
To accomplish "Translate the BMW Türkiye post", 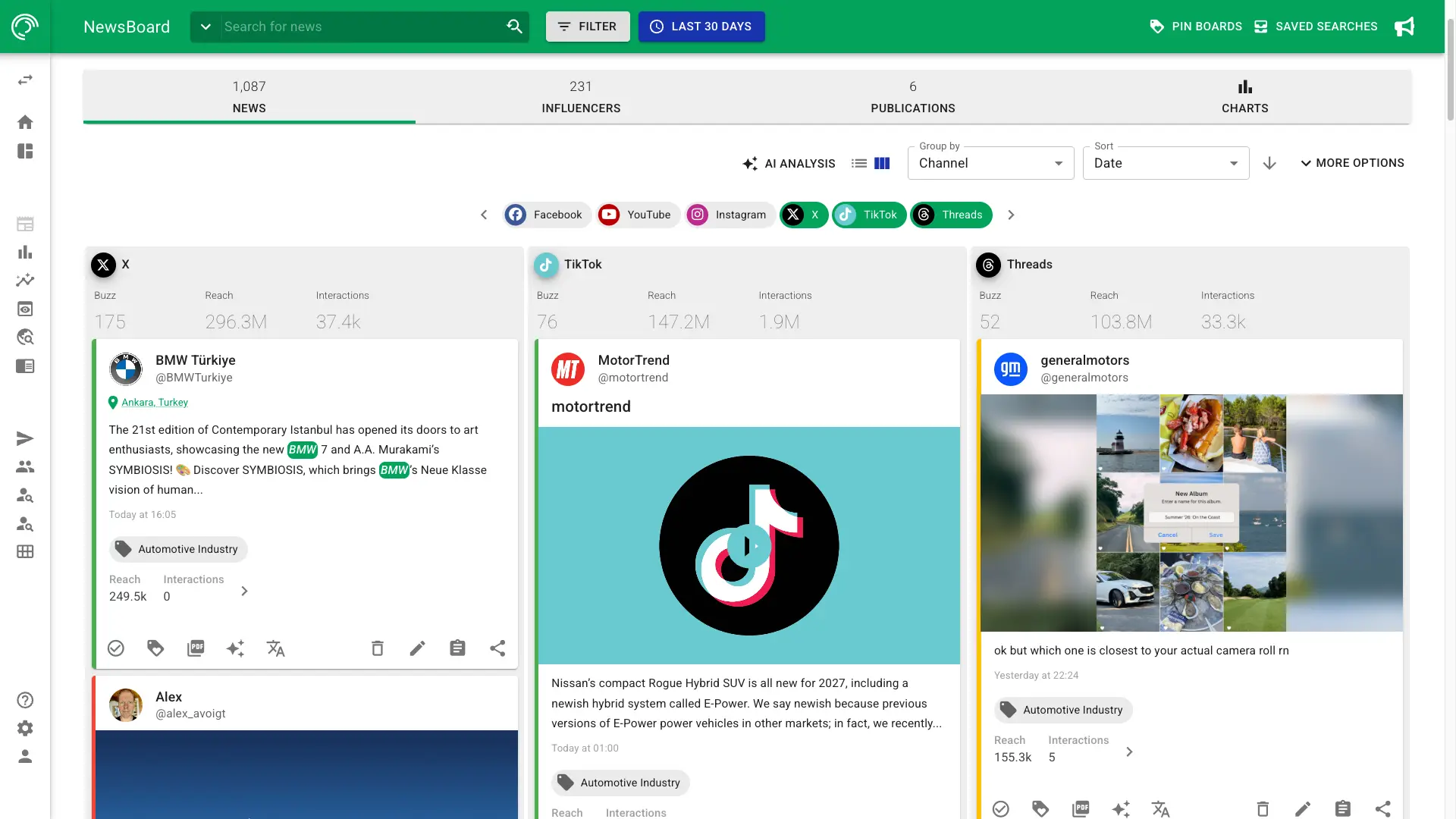I will pyautogui.click(x=275, y=648).
